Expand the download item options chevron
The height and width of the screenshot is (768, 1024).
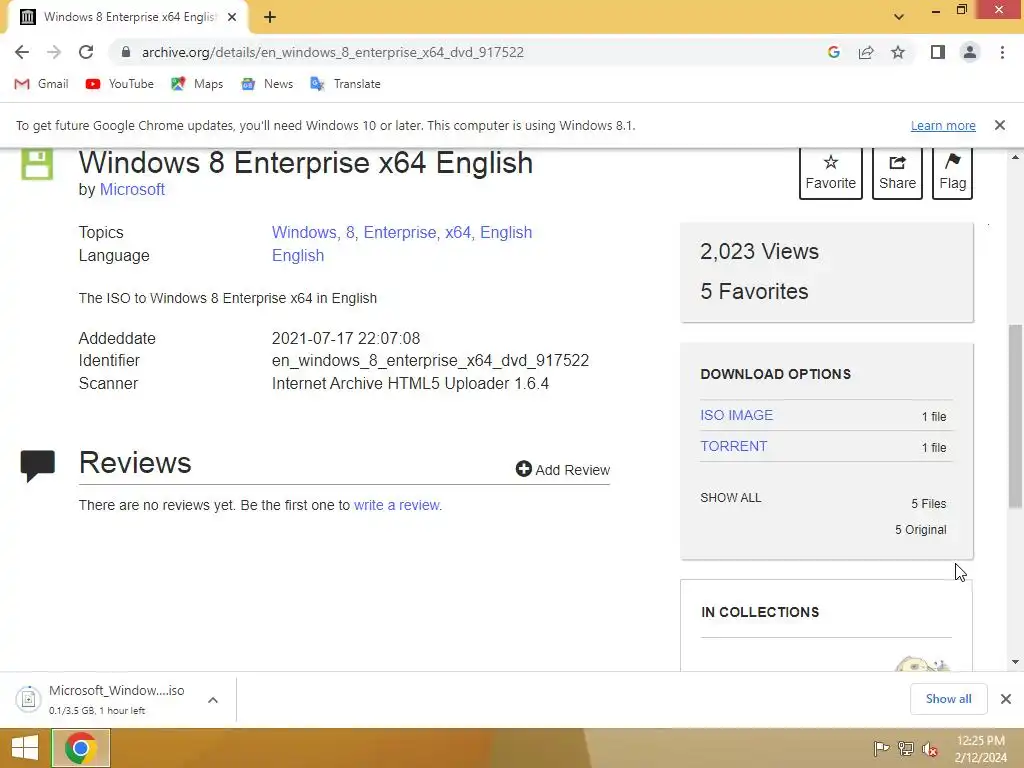(213, 699)
